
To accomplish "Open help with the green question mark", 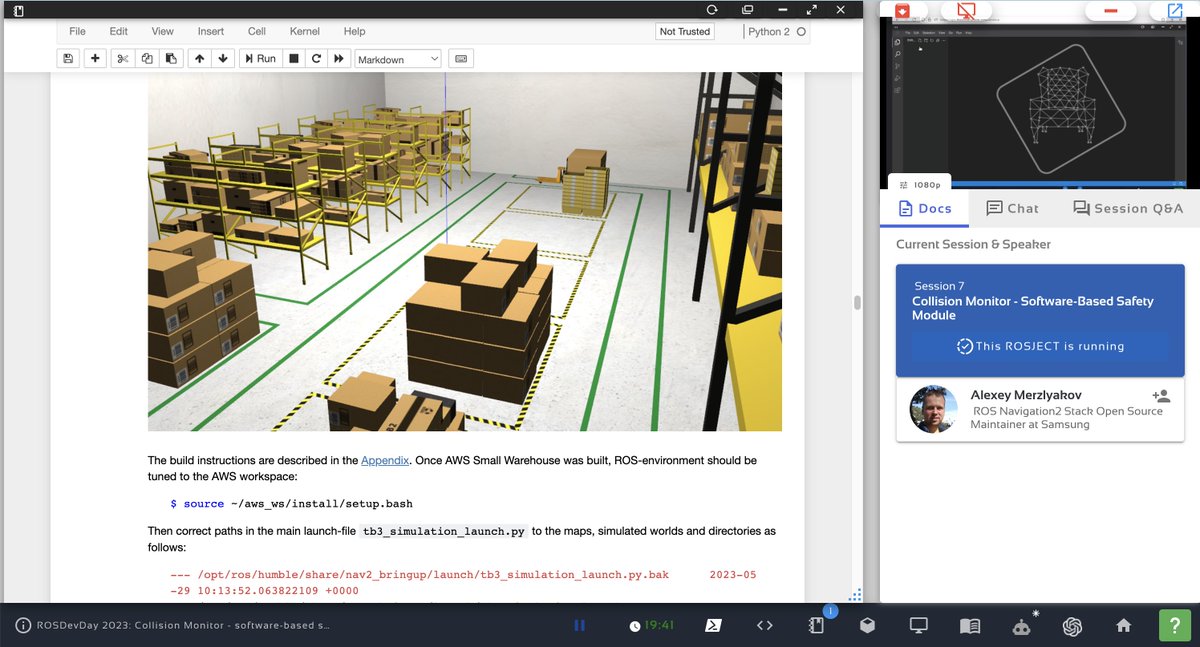I will click(1174, 625).
